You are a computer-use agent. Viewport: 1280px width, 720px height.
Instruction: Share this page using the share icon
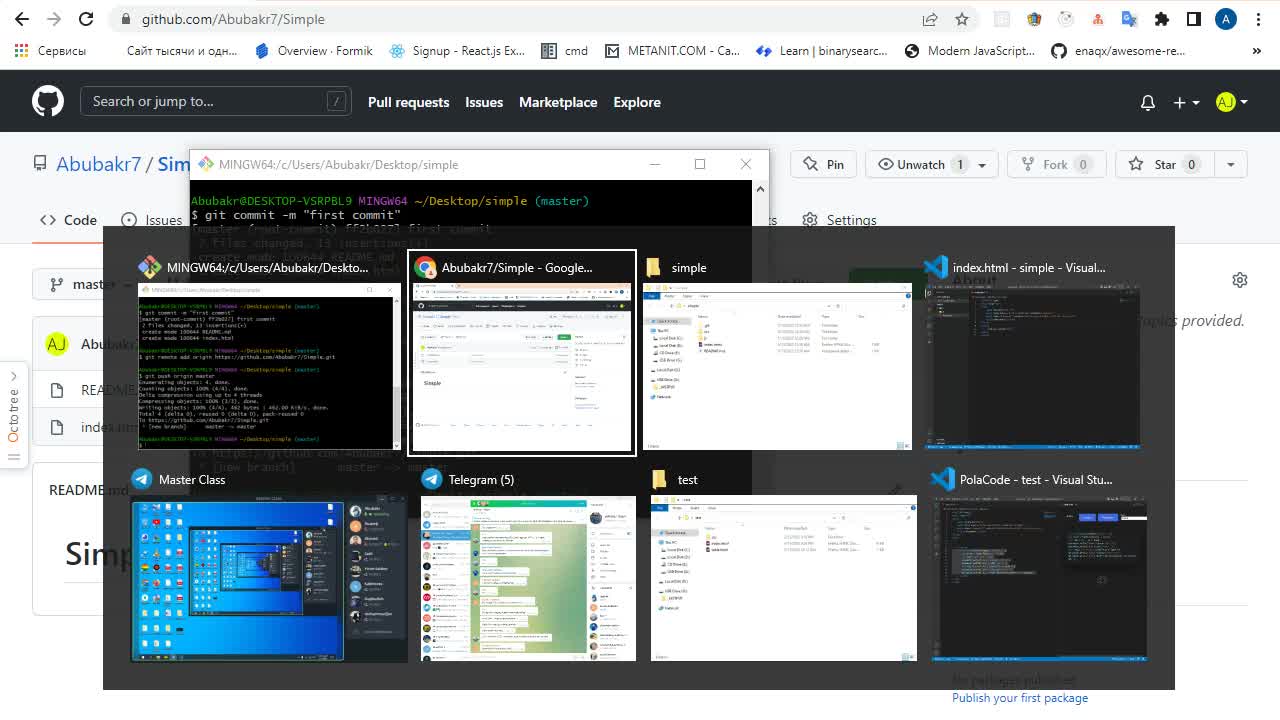point(930,19)
